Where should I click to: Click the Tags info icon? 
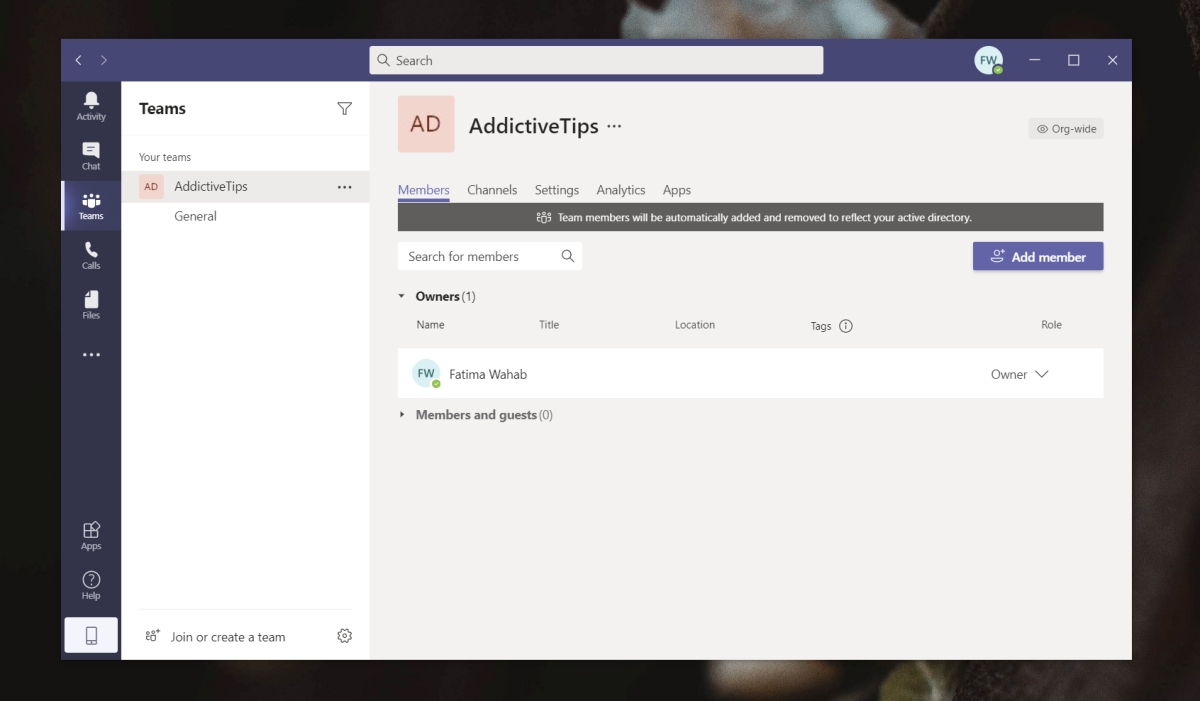click(x=846, y=326)
